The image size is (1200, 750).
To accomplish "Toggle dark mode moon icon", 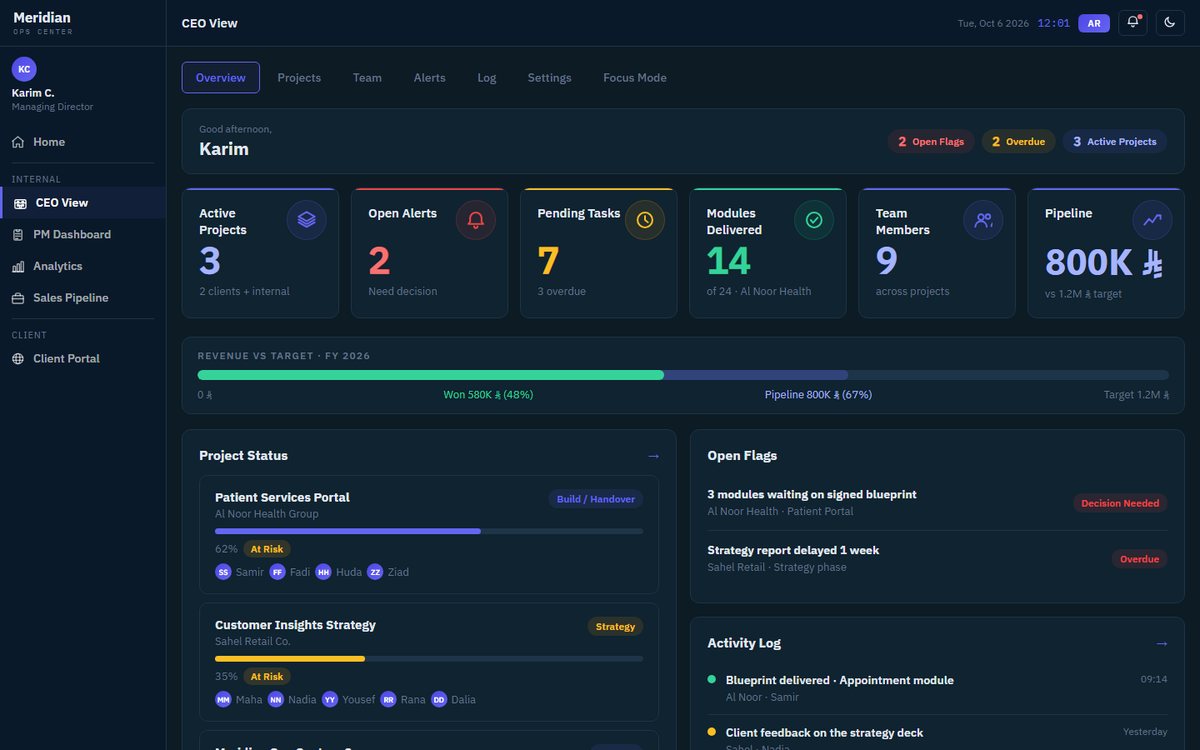I will pyautogui.click(x=1170, y=23).
